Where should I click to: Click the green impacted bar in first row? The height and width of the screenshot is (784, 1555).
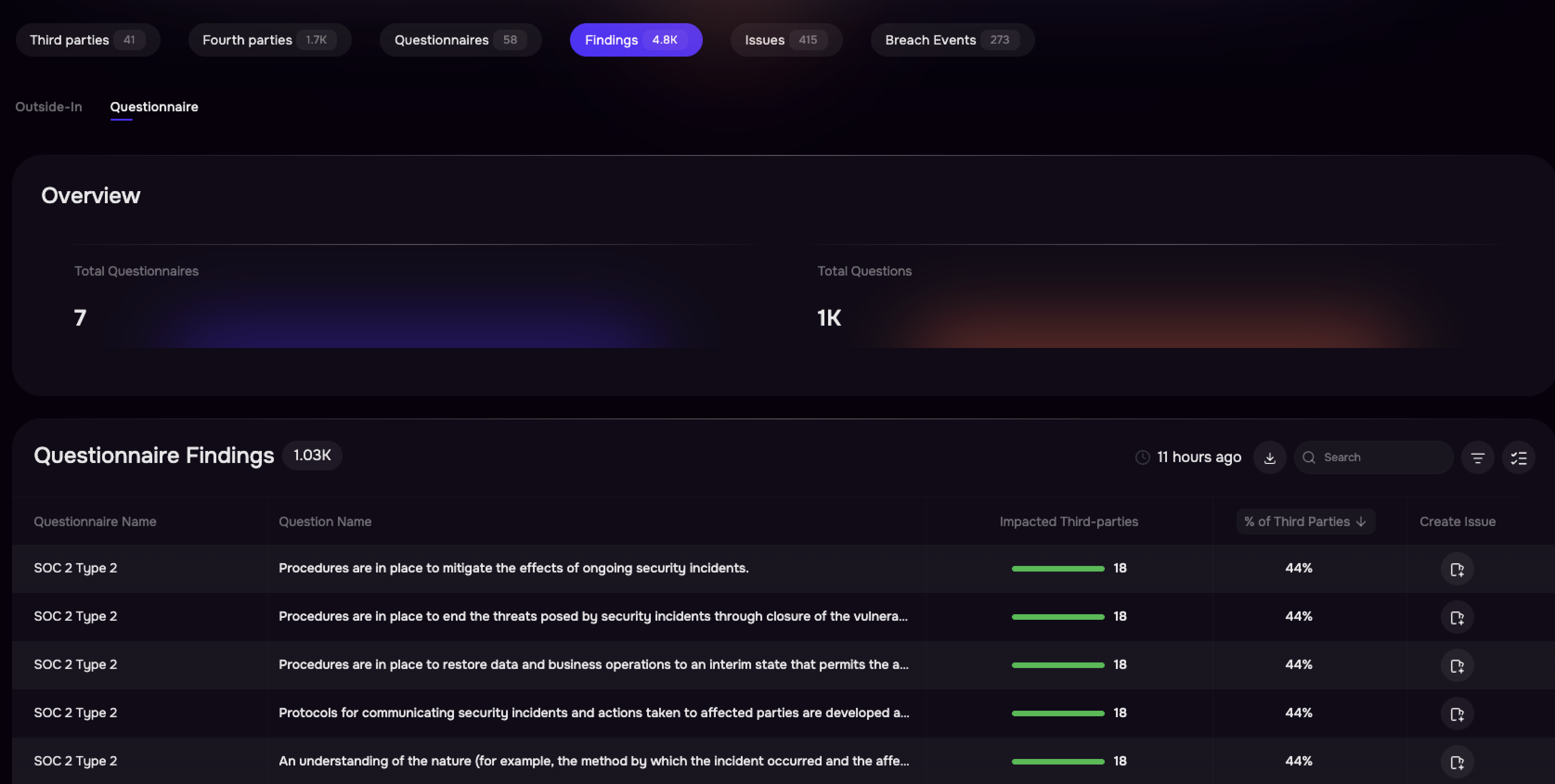tap(1057, 569)
